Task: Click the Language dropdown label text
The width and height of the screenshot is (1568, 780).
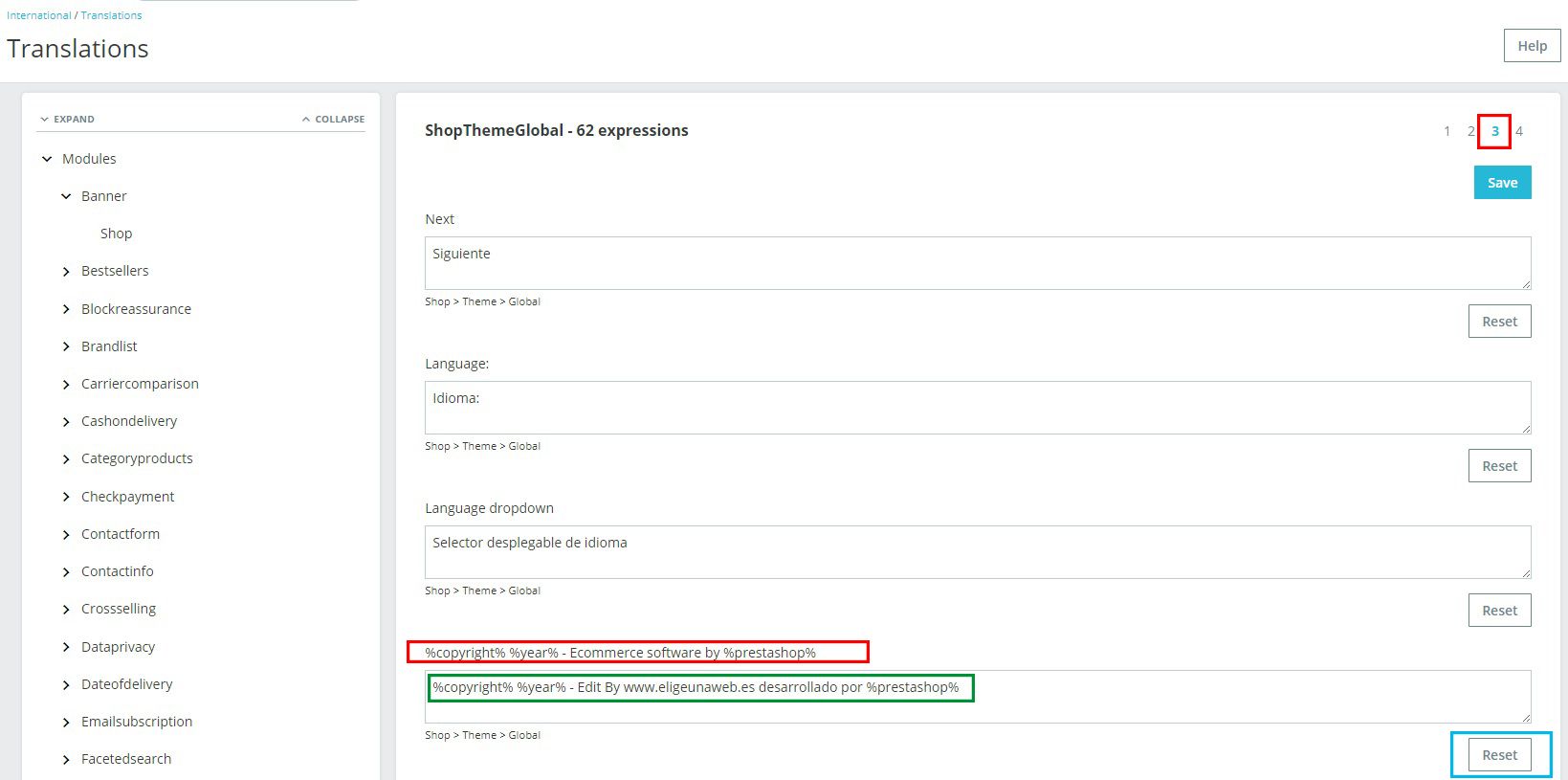Action: pyautogui.click(x=489, y=508)
